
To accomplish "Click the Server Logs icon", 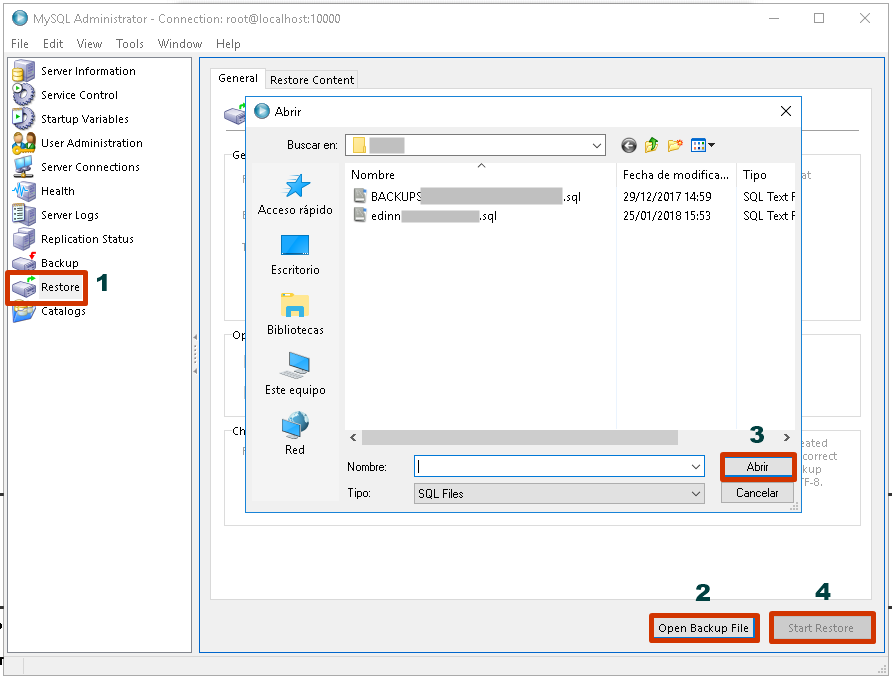I will tap(23, 215).
